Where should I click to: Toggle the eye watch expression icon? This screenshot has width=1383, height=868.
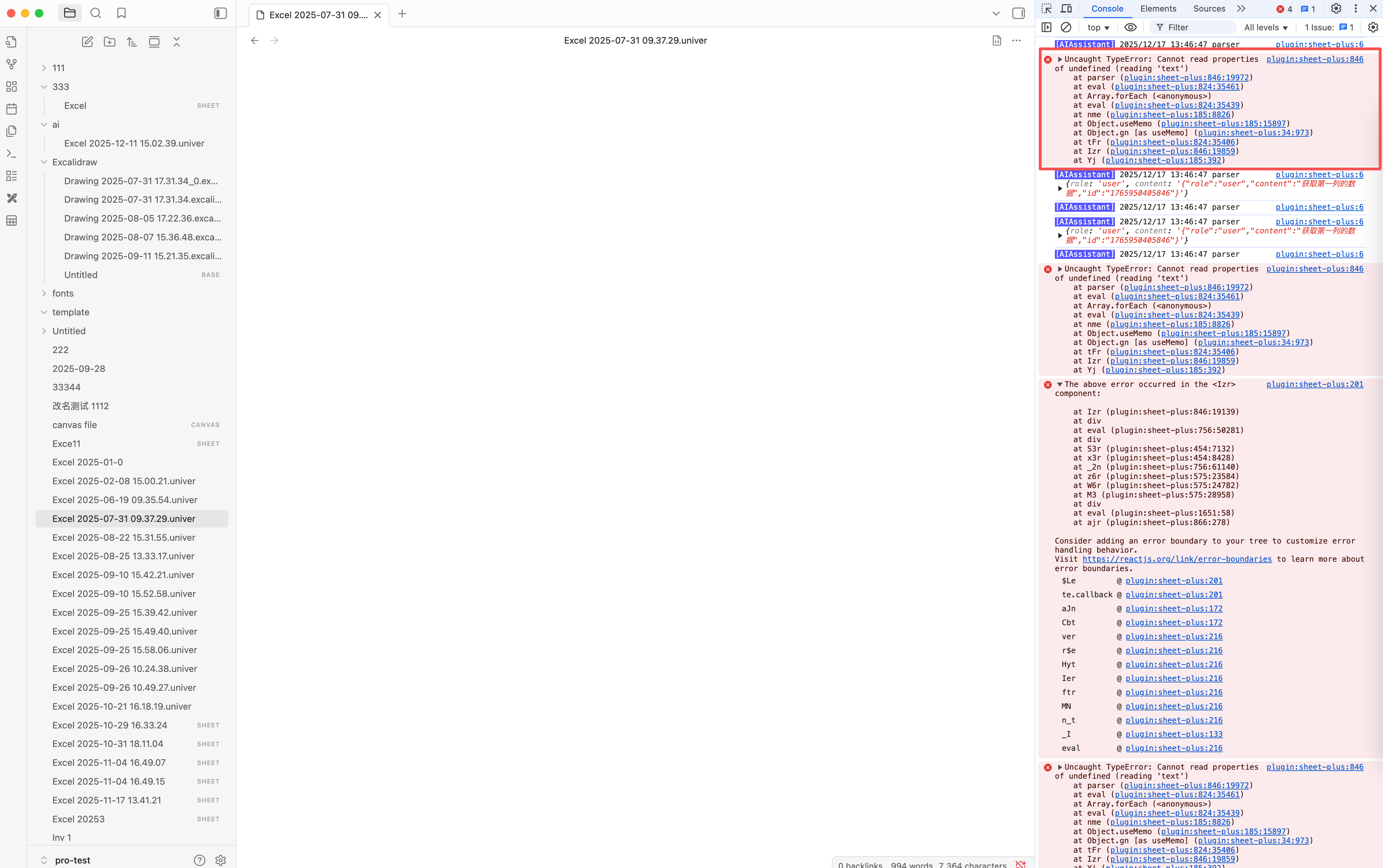click(1130, 27)
